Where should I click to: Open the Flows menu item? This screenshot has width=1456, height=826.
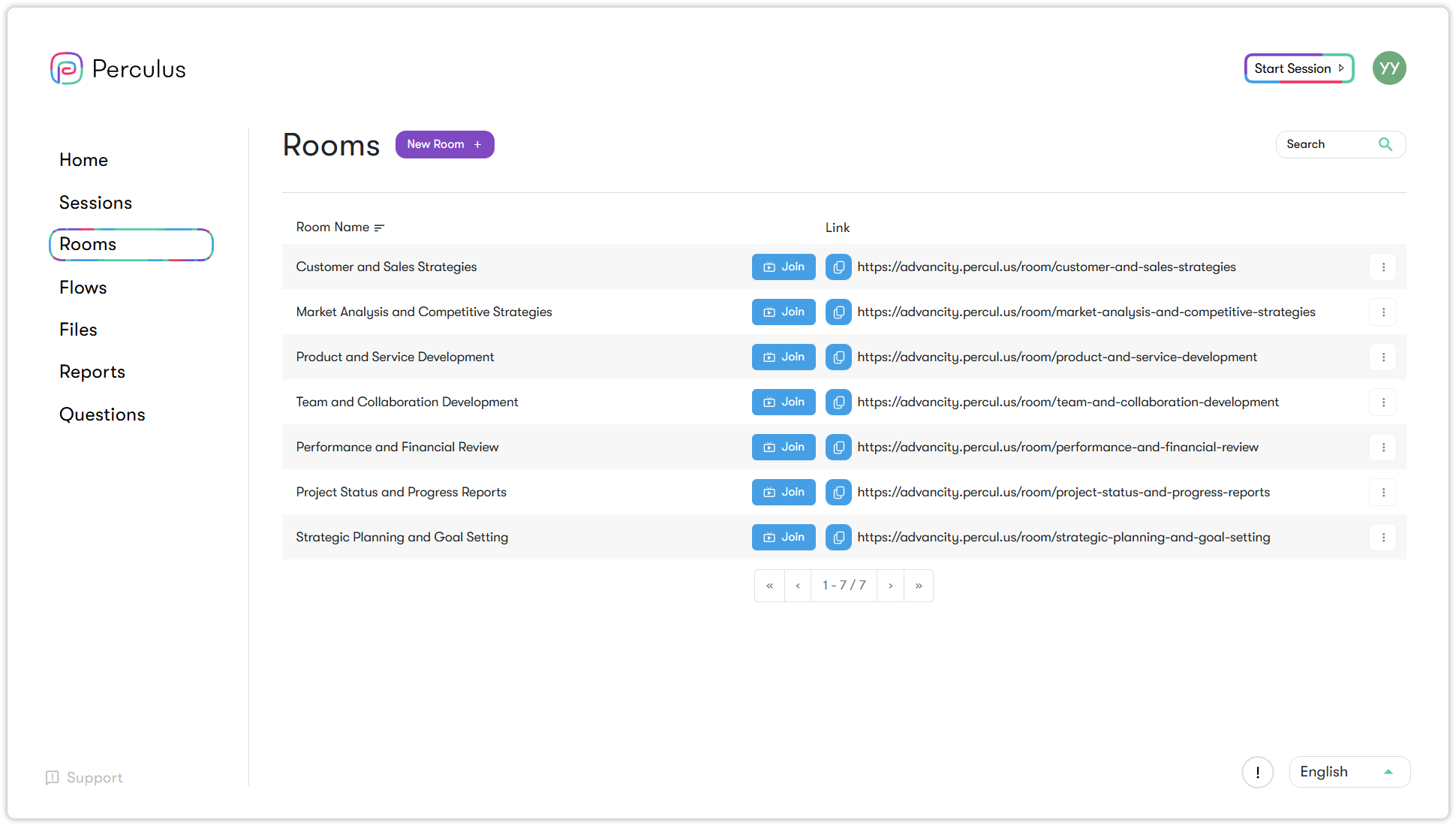click(x=83, y=288)
